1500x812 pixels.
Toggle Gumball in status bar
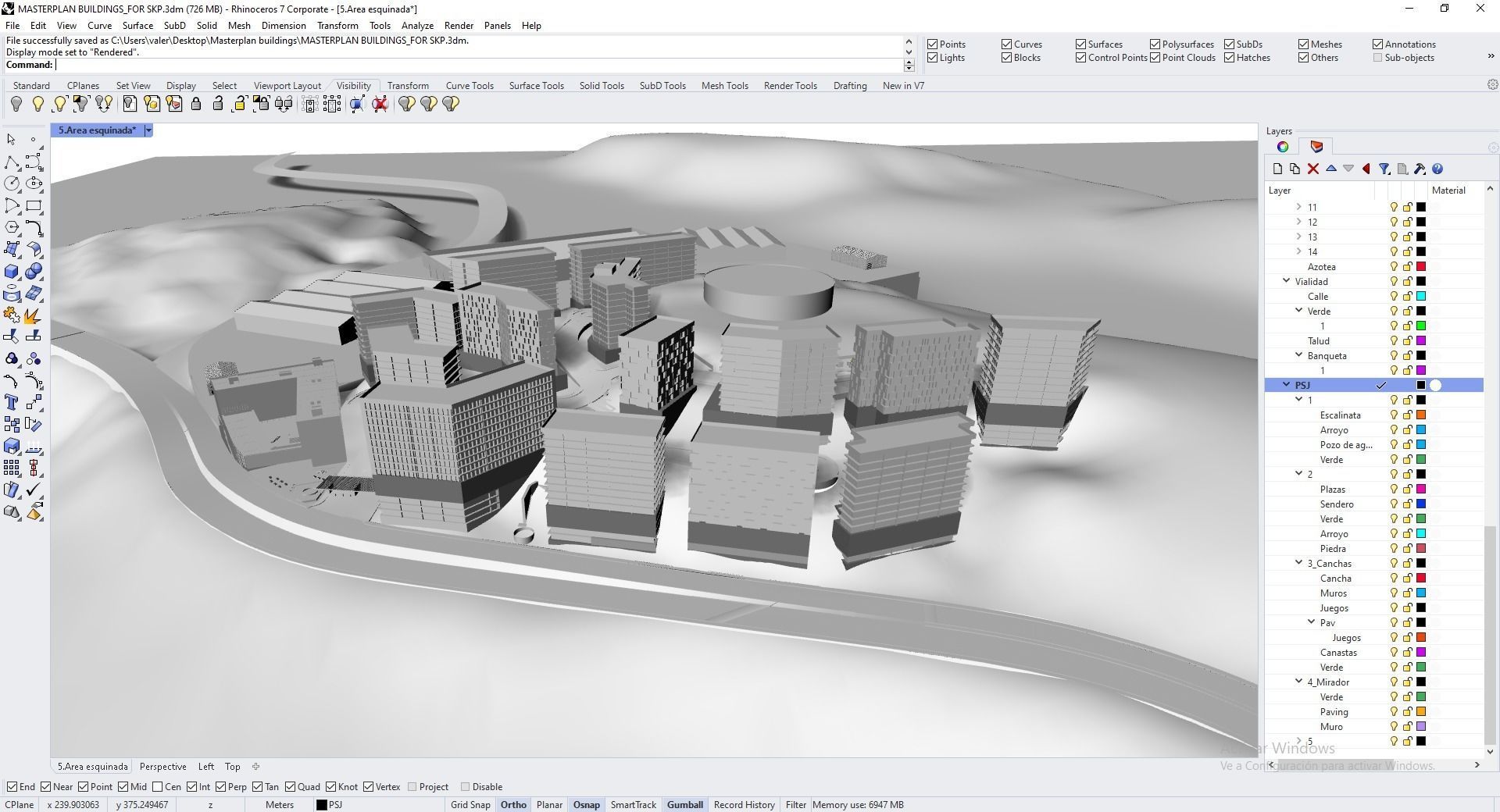point(685,805)
